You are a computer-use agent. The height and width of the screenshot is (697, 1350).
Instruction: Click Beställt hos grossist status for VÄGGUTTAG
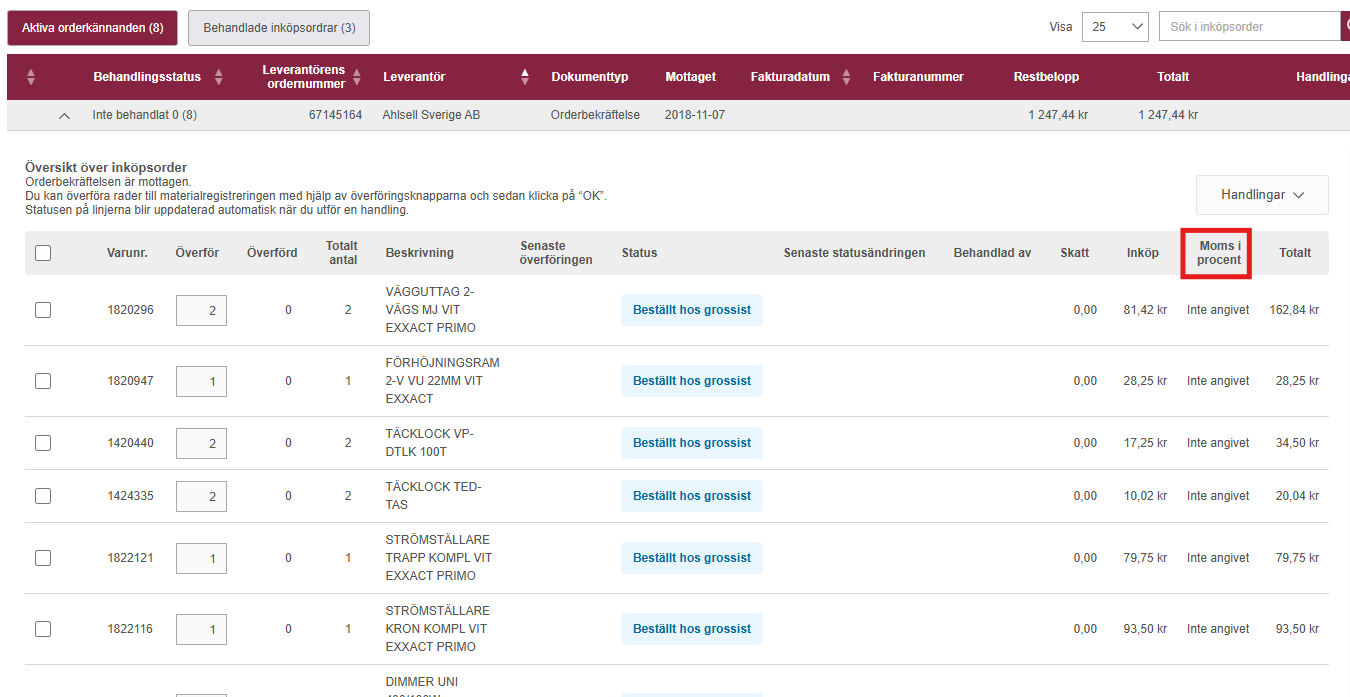point(691,310)
